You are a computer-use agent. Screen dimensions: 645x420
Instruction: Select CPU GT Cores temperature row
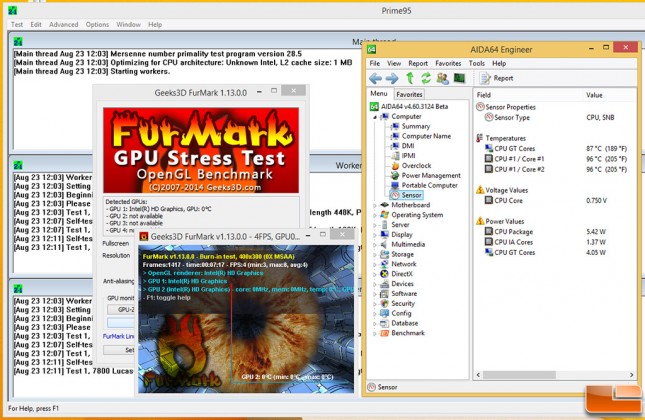tap(555, 149)
